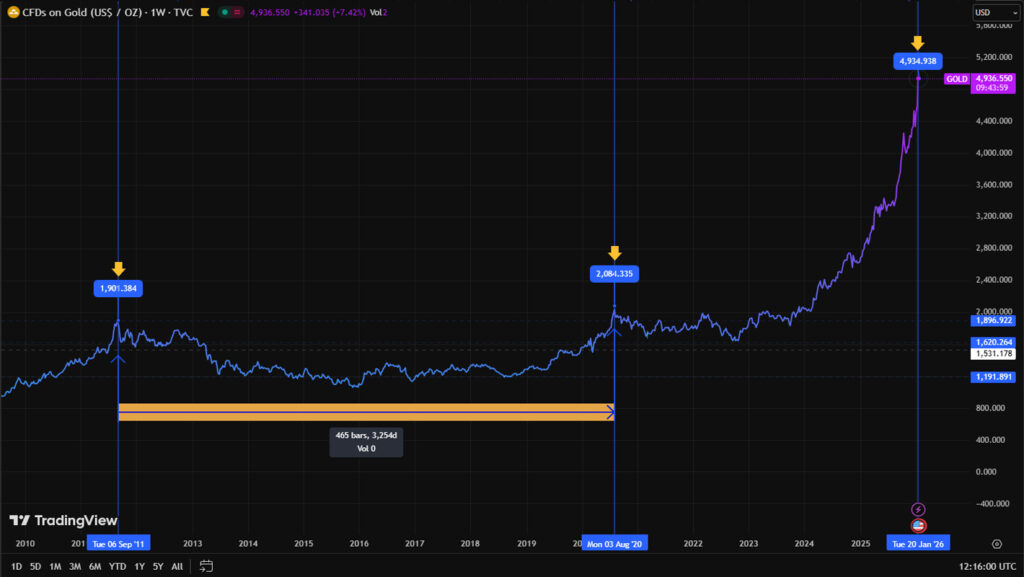
Task: Click the US flag economic event icon
Action: (x=918, y=525)
